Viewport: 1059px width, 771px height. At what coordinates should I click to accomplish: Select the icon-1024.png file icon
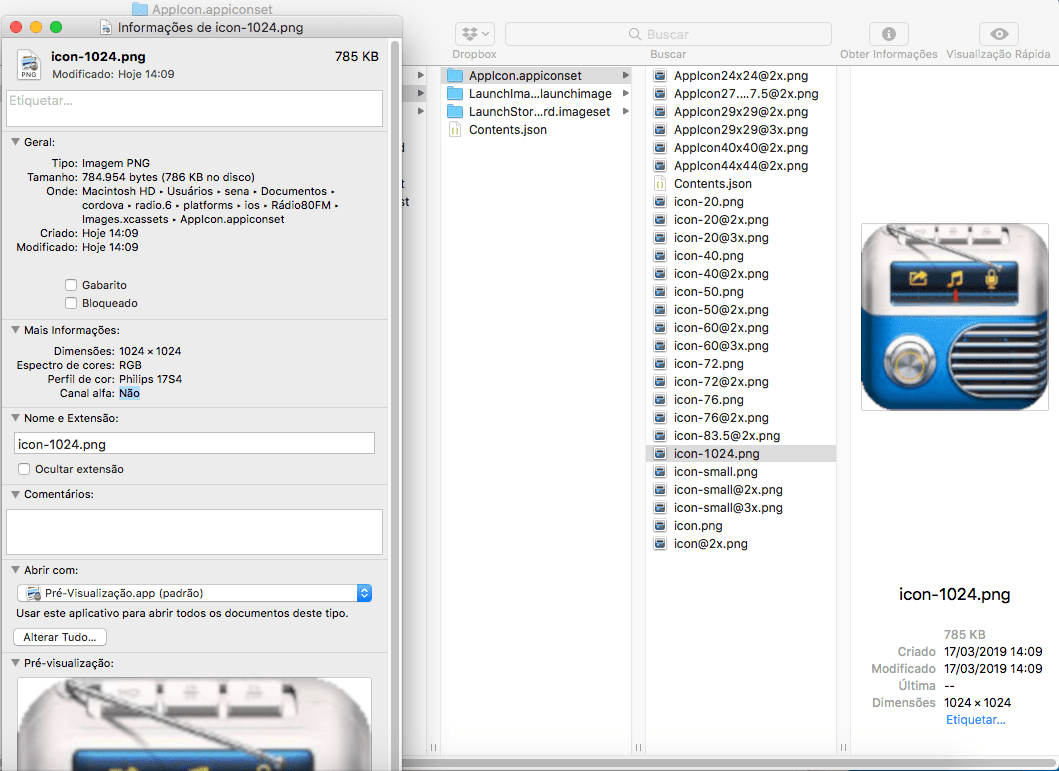point(660,453)
